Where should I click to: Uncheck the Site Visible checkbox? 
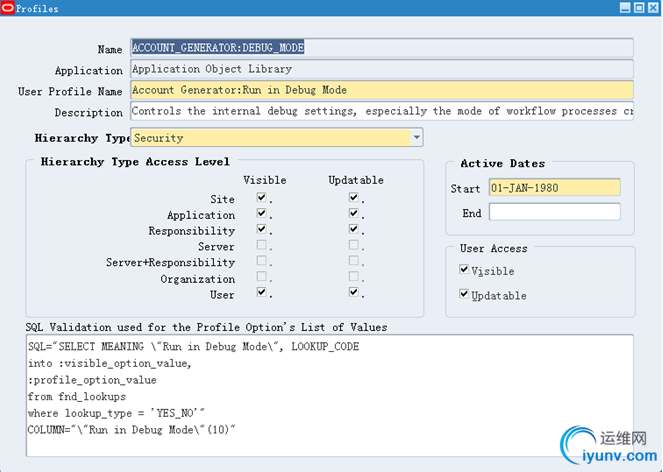click(x=261, y=198)
